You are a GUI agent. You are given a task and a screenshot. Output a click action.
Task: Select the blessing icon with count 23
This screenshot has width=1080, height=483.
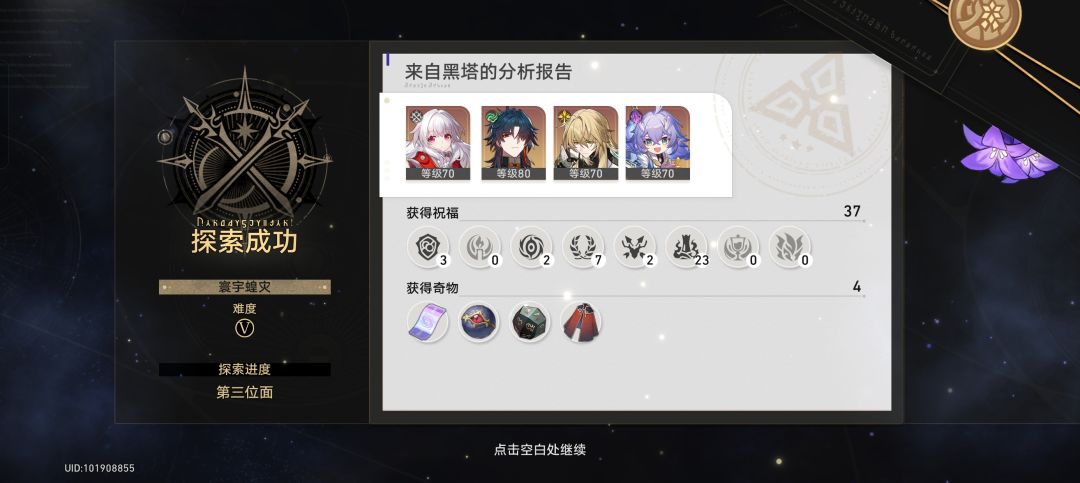tap(686, 247)
